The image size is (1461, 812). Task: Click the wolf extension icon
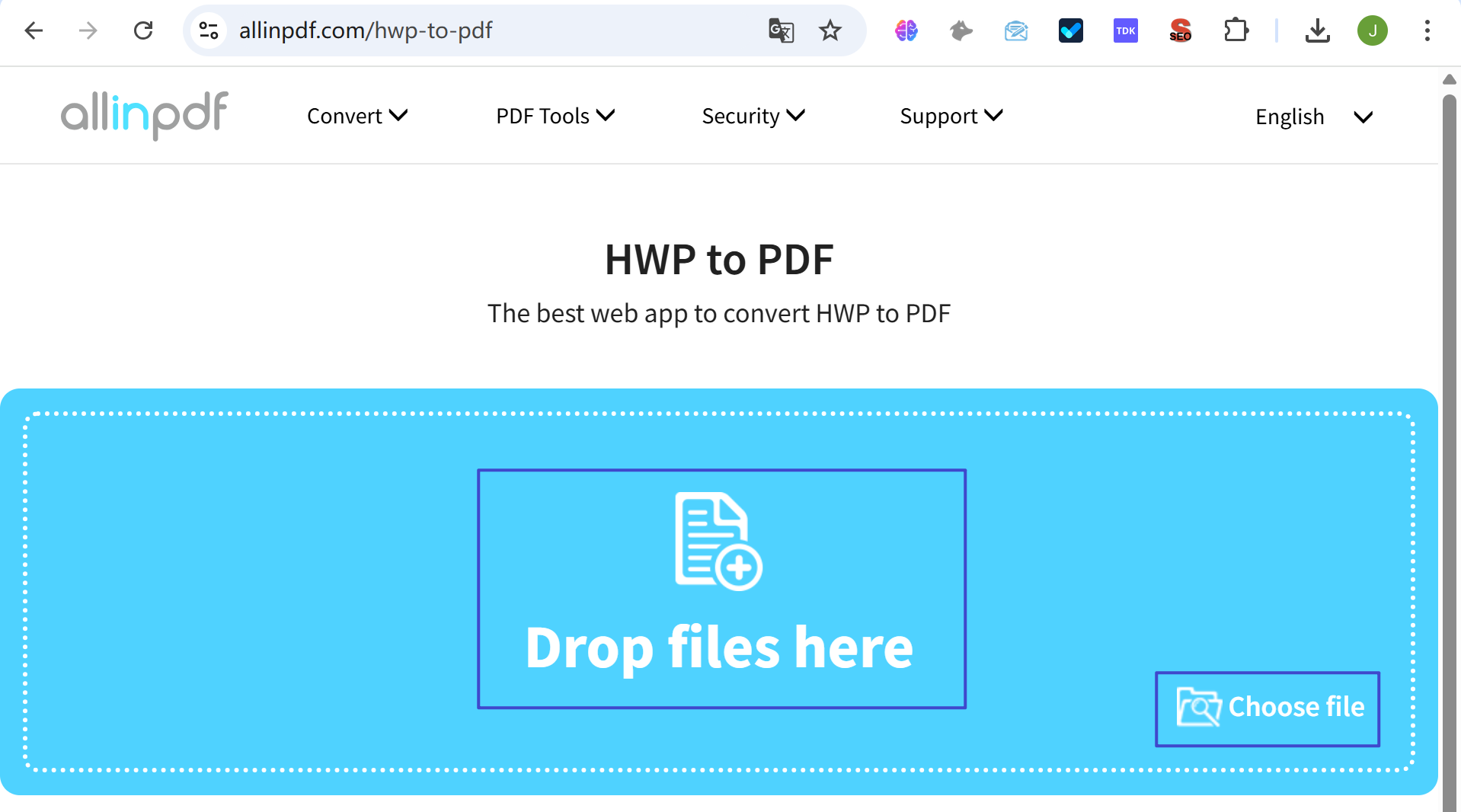pyautogui.click(x=961, y=30)
